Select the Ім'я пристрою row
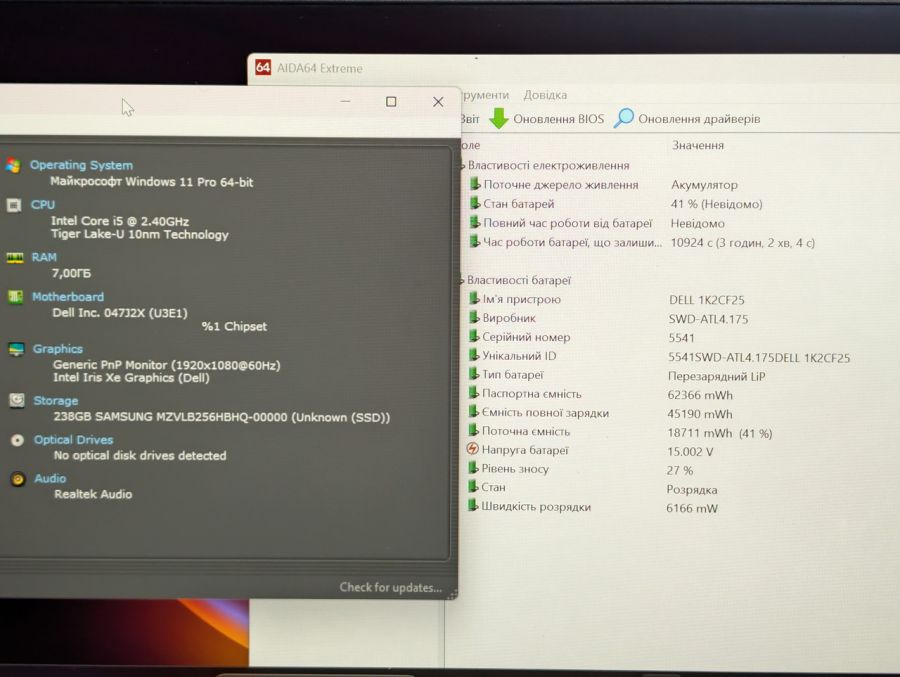Screen dimensions: 900x677 tap(606, 299)
